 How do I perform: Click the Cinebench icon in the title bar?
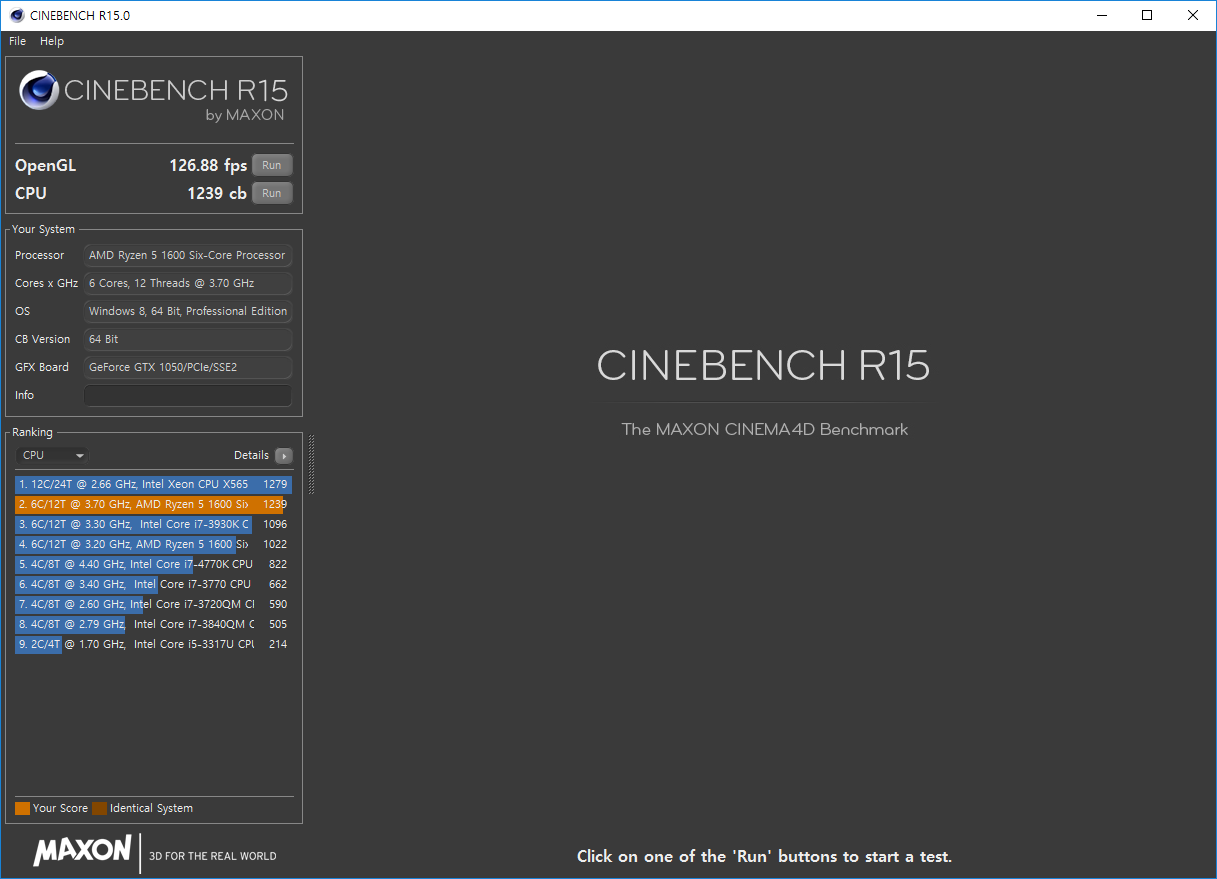tap(17, 15)
